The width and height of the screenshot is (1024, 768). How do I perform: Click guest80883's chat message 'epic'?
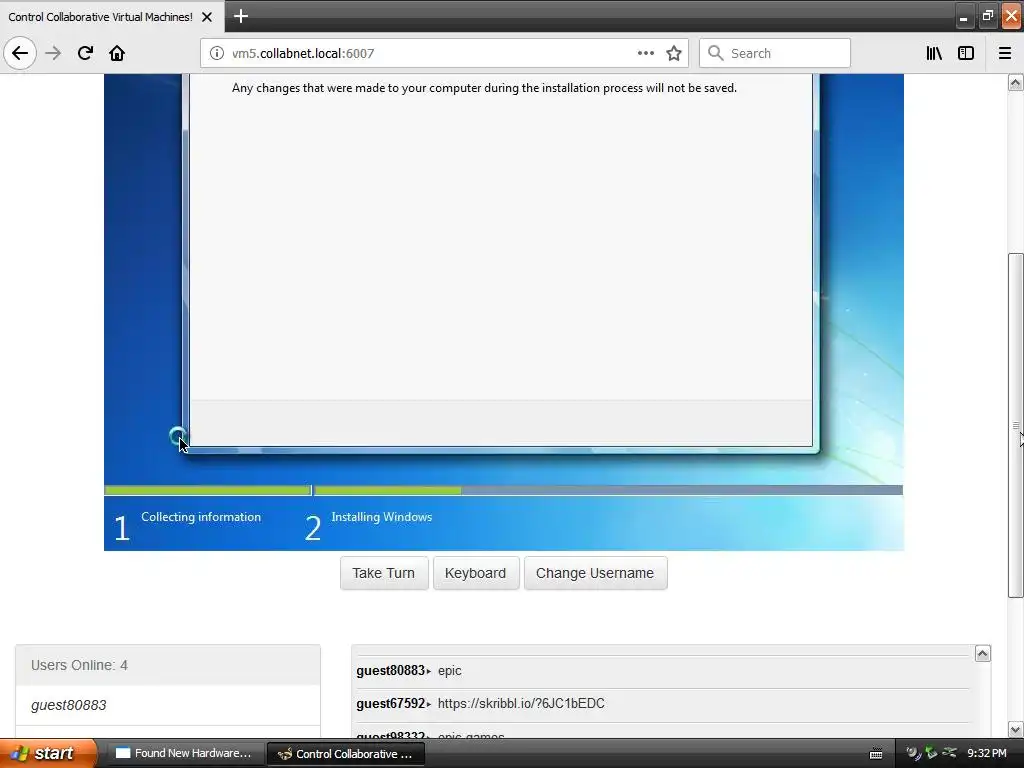pos(449,671)
